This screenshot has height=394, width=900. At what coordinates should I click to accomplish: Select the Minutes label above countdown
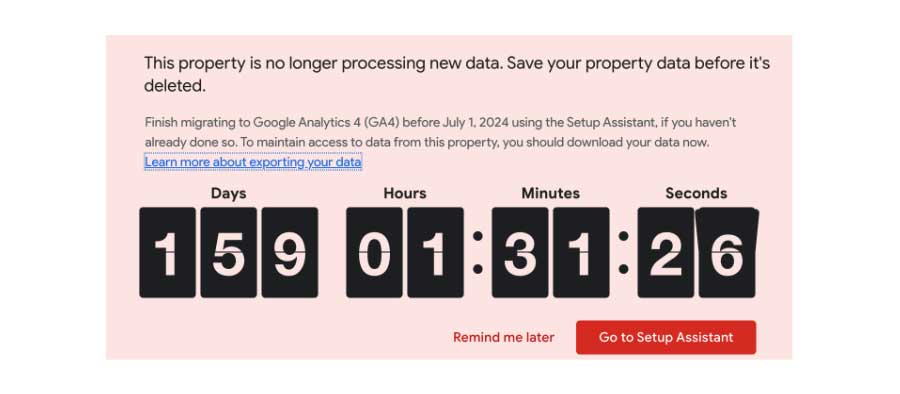click(550, 194)
